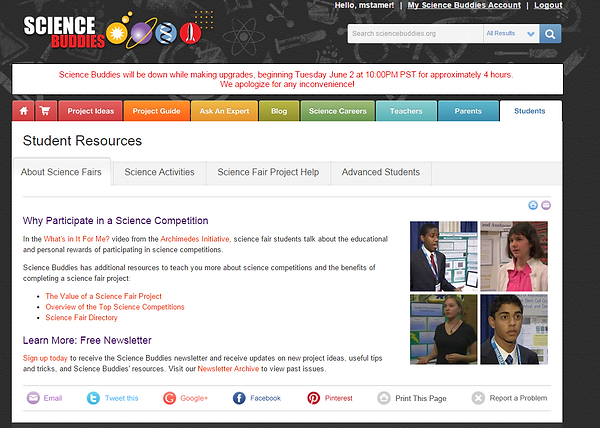Click the Twitter bird icon
600x428 pixels.
(x=93, y=398)
